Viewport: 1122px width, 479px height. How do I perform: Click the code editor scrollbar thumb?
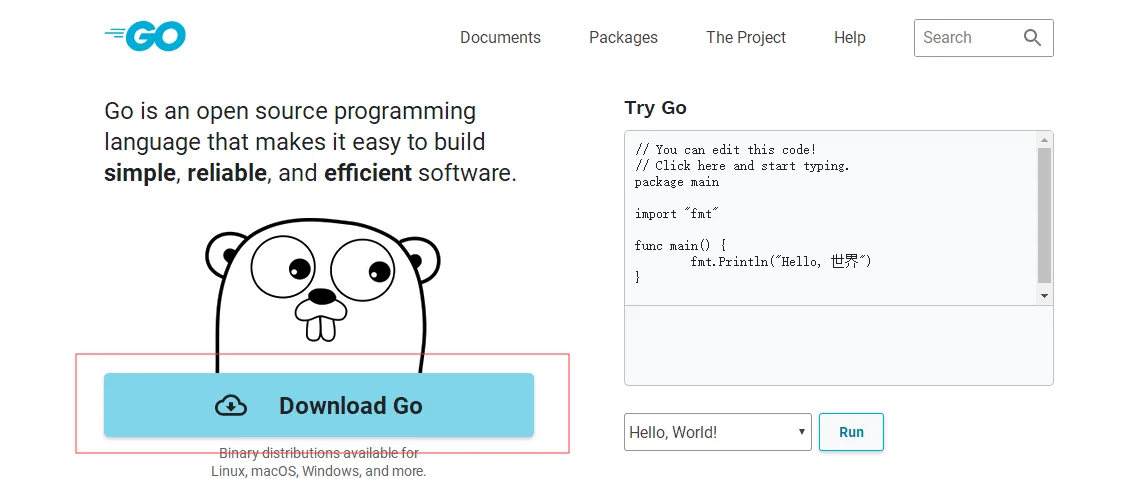pos(1044,215)
